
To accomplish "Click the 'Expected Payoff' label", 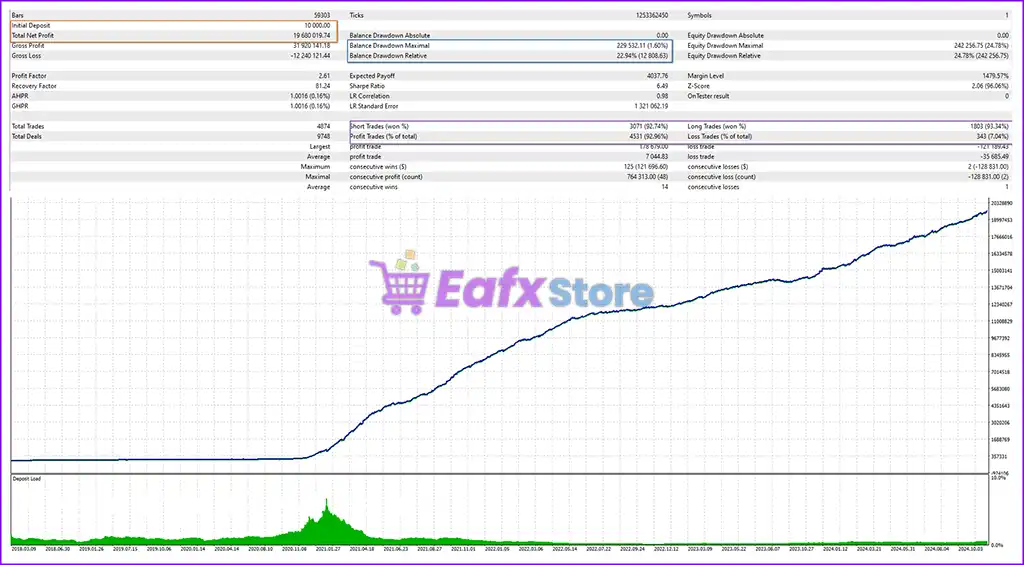I will click(x=372, y=76).
